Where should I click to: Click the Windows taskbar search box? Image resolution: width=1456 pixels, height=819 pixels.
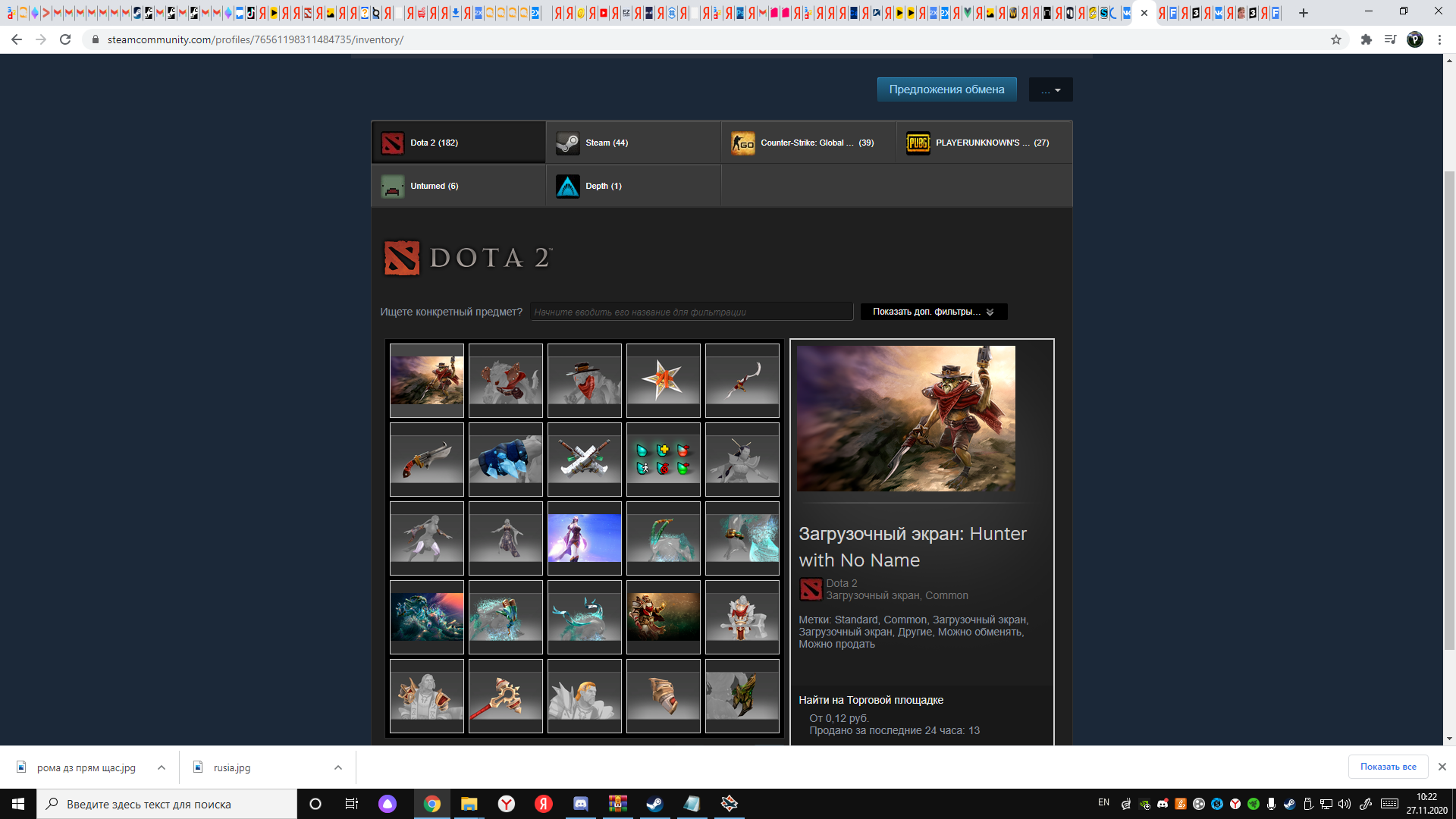click(x=167, y=804)
